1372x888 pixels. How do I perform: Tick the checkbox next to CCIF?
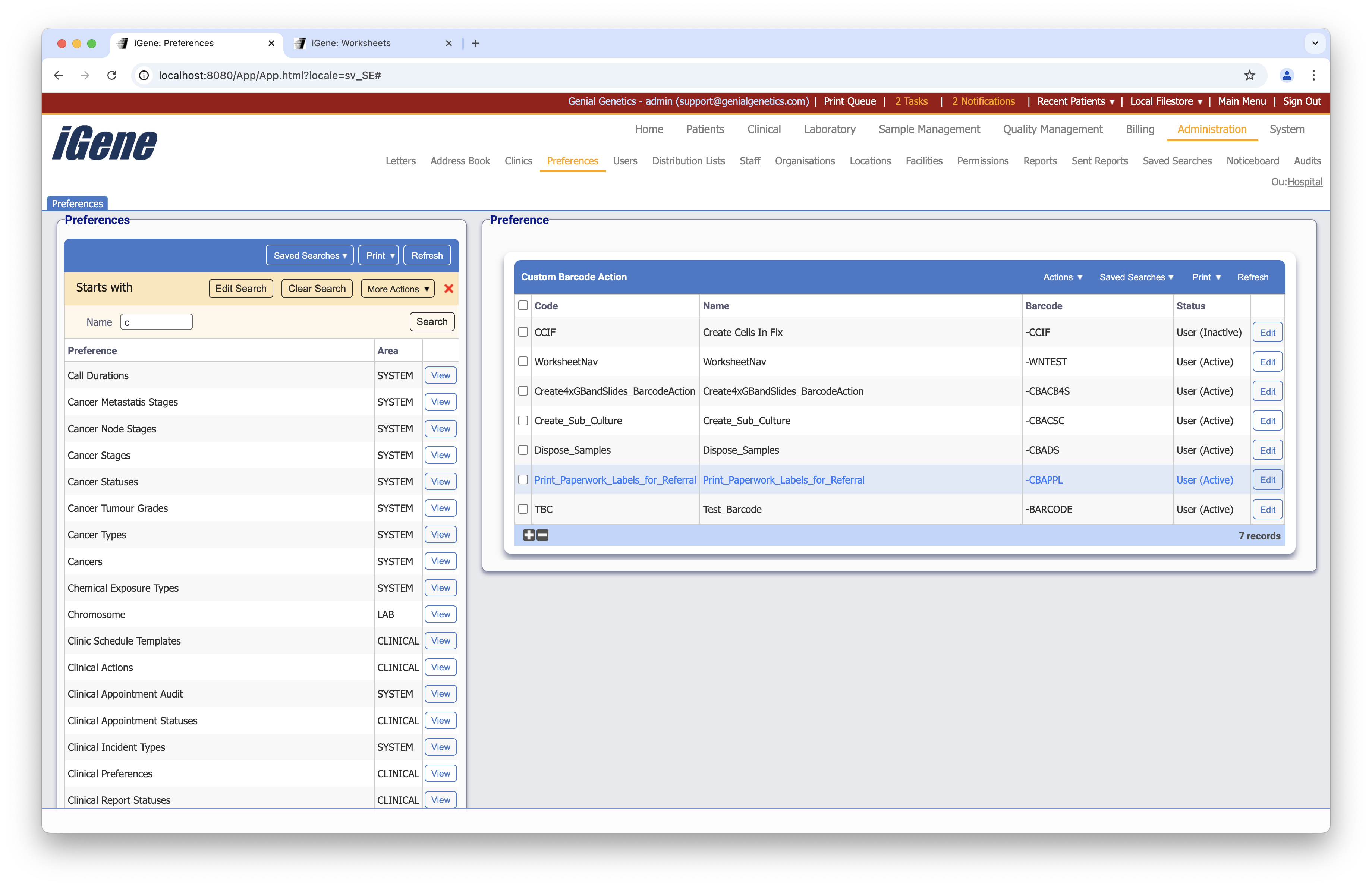523,332
